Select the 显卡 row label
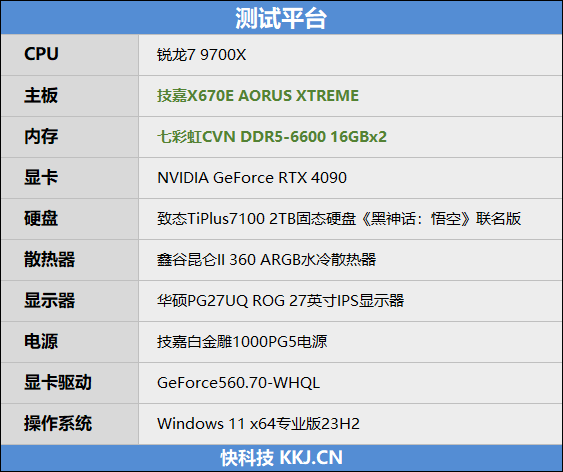The height and width of the screenshot is (472, 563). click(41, 177)
